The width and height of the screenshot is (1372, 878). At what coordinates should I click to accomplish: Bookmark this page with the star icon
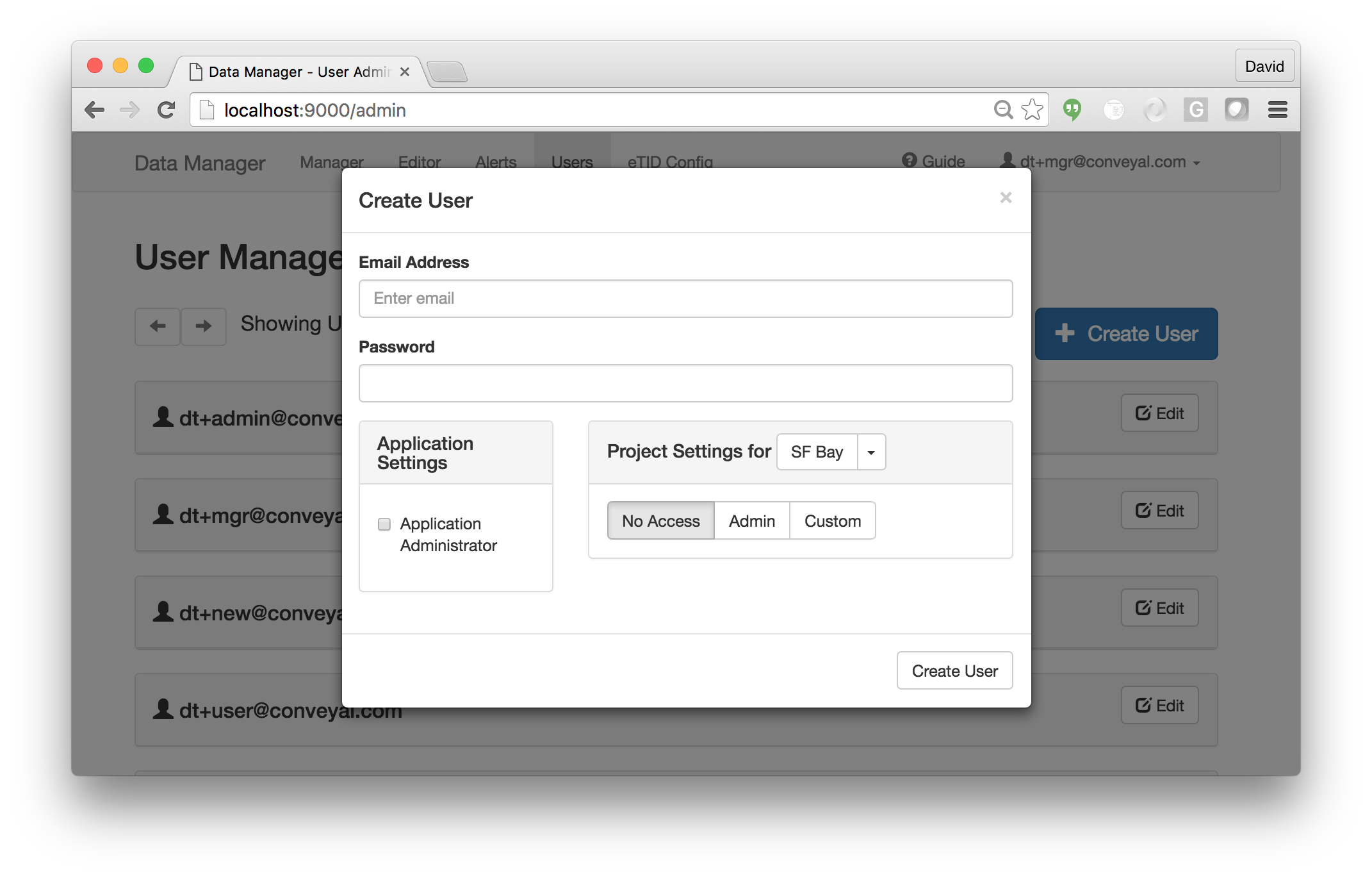(1033, 110)
